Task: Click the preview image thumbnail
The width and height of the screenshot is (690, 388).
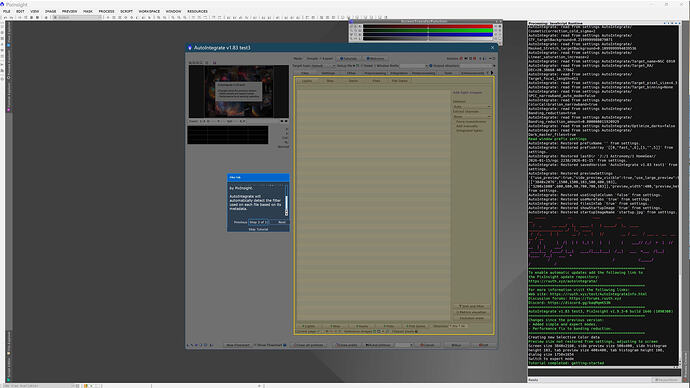Action: (x=239, y=92)
